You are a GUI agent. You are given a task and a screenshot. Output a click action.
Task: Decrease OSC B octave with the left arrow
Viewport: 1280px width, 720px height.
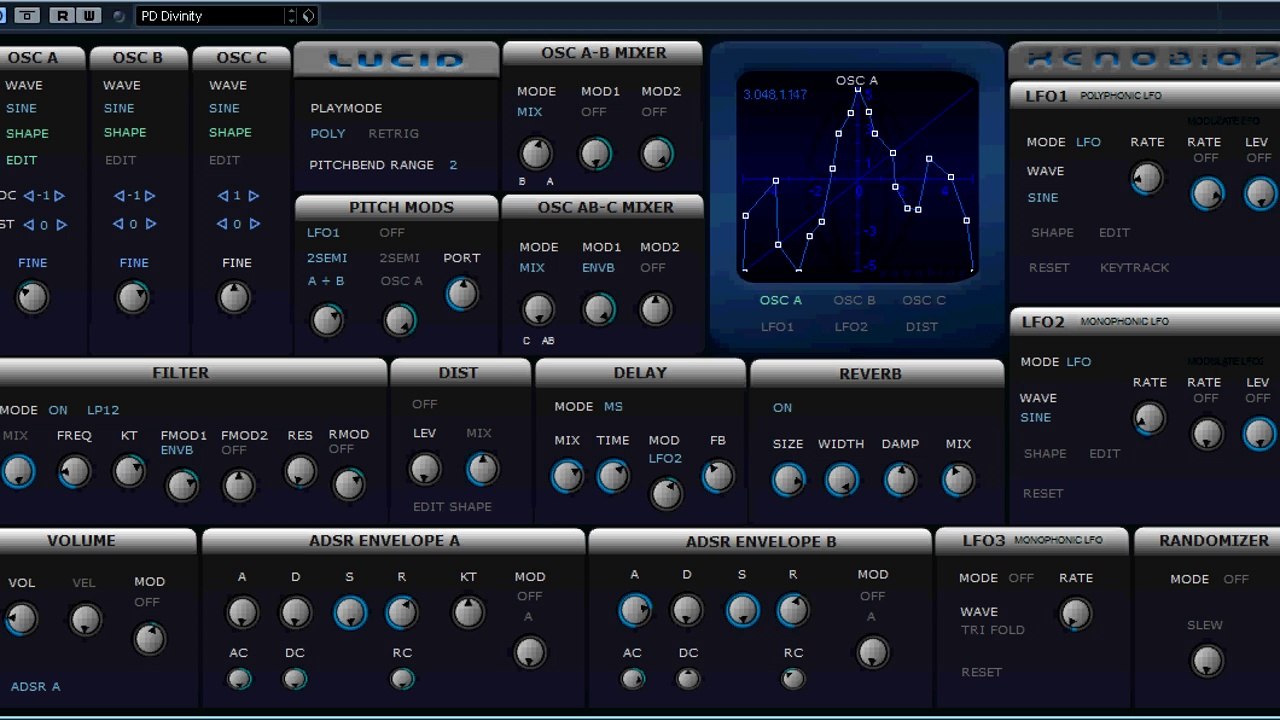[120, 196]
